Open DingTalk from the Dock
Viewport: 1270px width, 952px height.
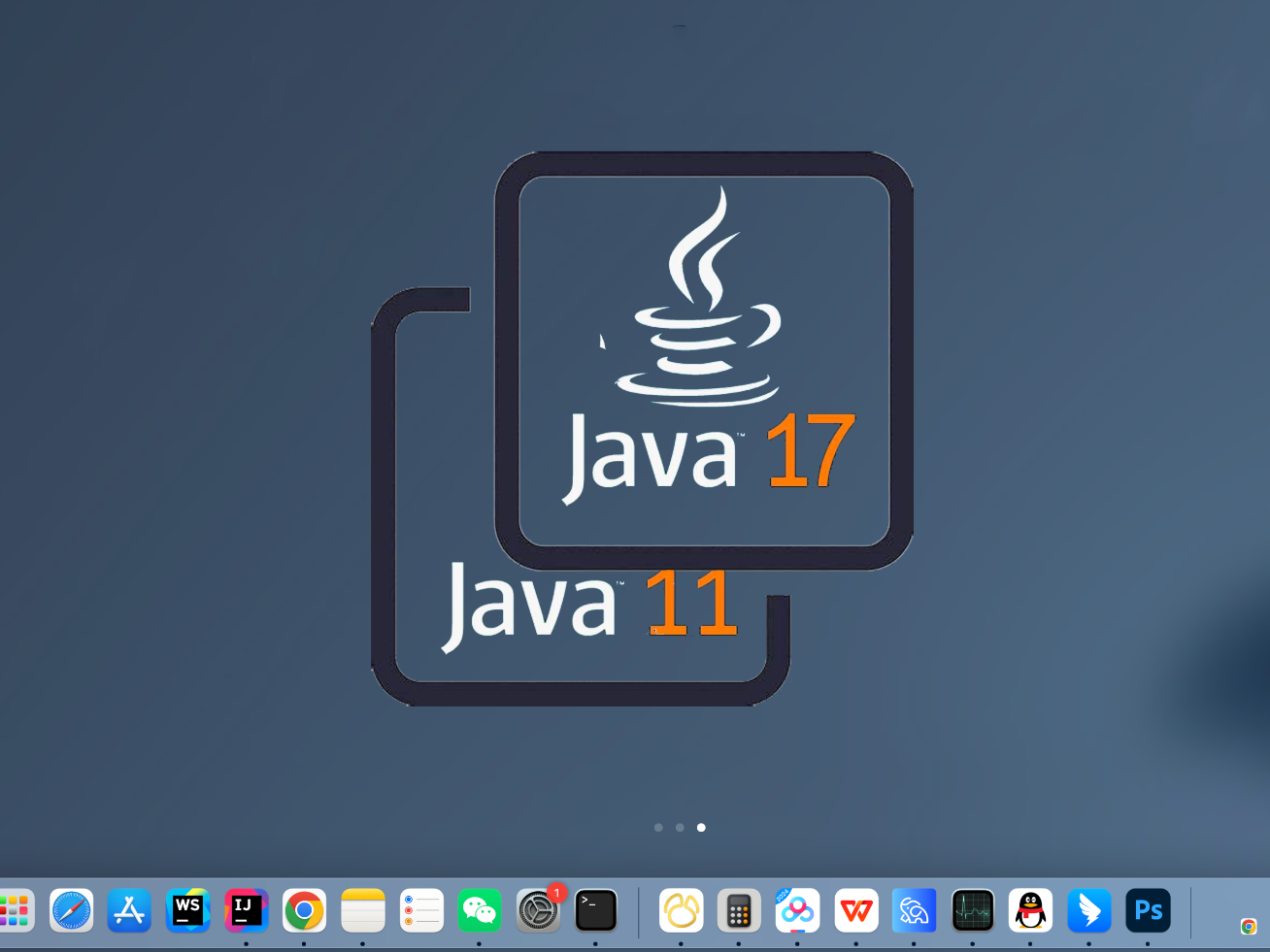click(1089, 910)
